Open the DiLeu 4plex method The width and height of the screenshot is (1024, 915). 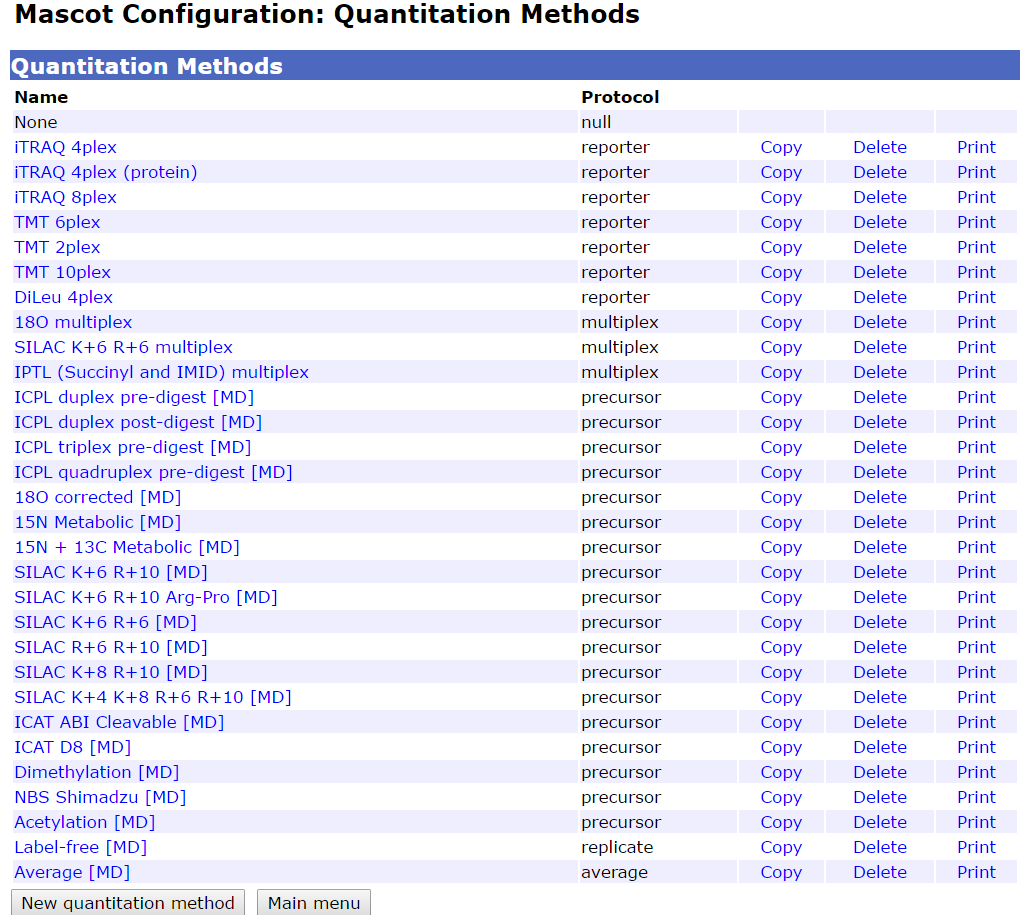point(63,297)
